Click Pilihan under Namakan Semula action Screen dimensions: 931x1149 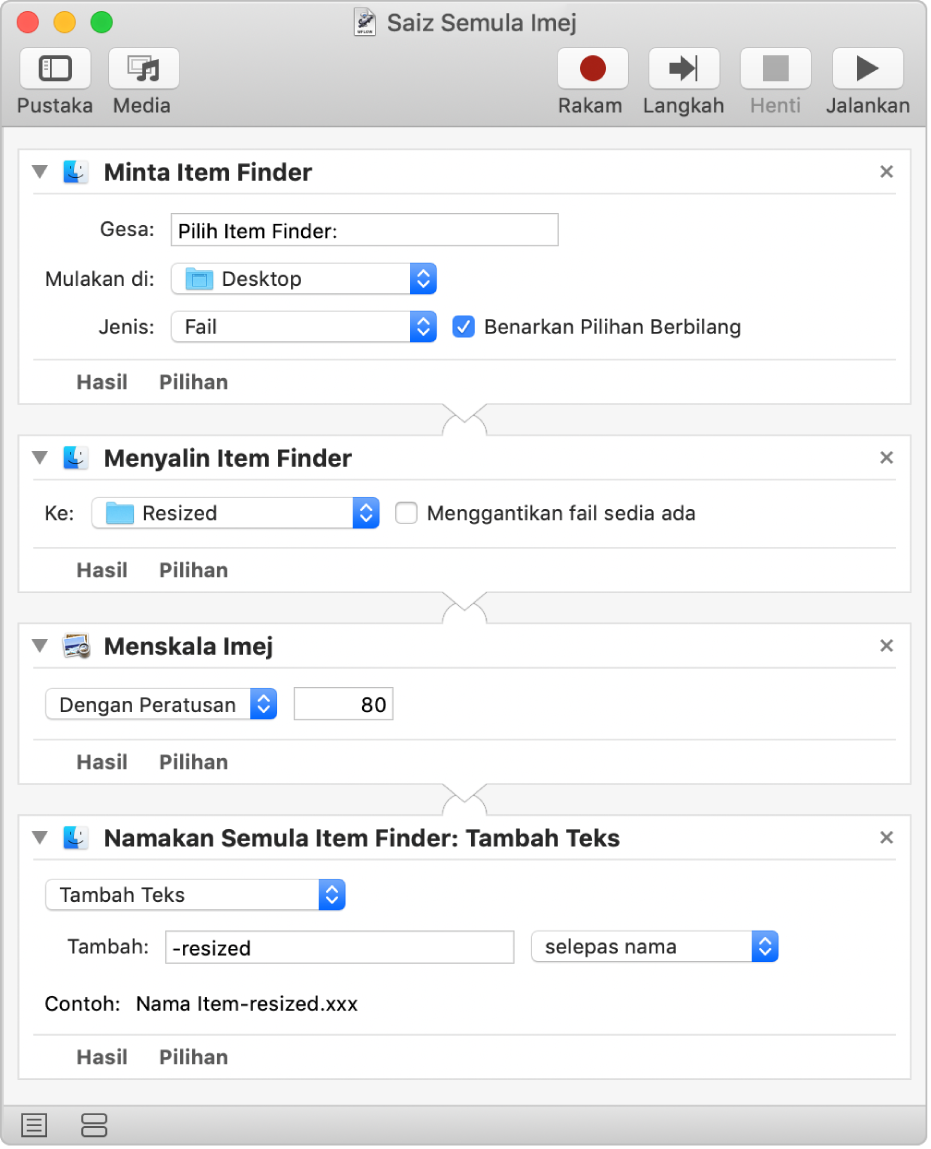point(193,1057)
